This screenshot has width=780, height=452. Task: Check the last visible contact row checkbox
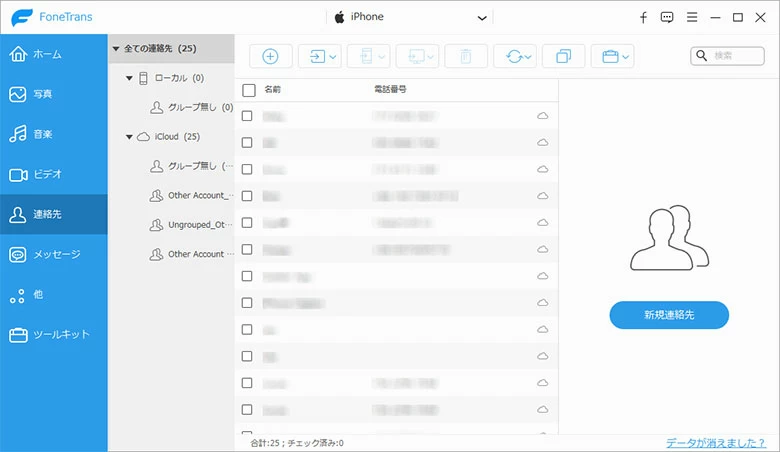248,409
